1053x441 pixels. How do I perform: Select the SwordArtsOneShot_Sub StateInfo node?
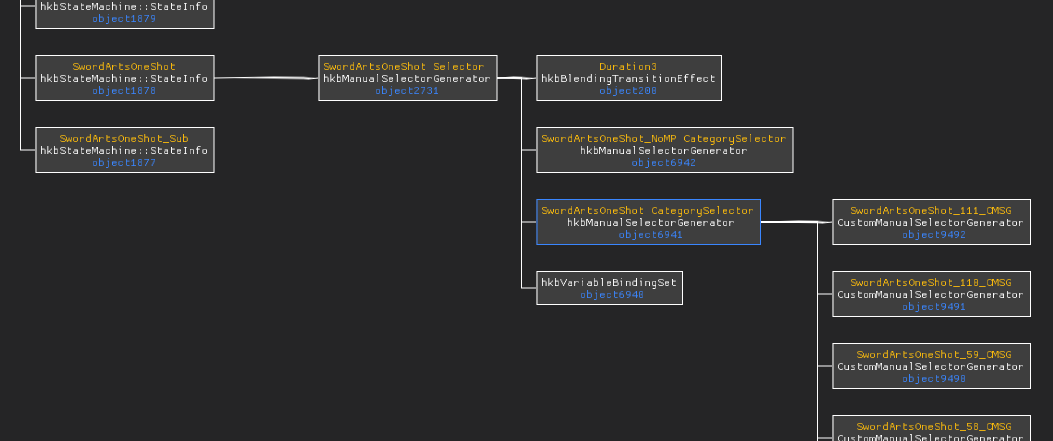click(124, 150)
